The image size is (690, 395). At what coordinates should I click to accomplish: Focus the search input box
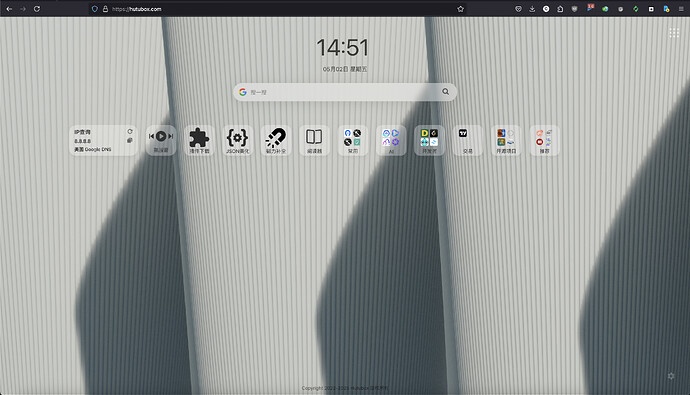pyautogui.click(x=345, y=92)
